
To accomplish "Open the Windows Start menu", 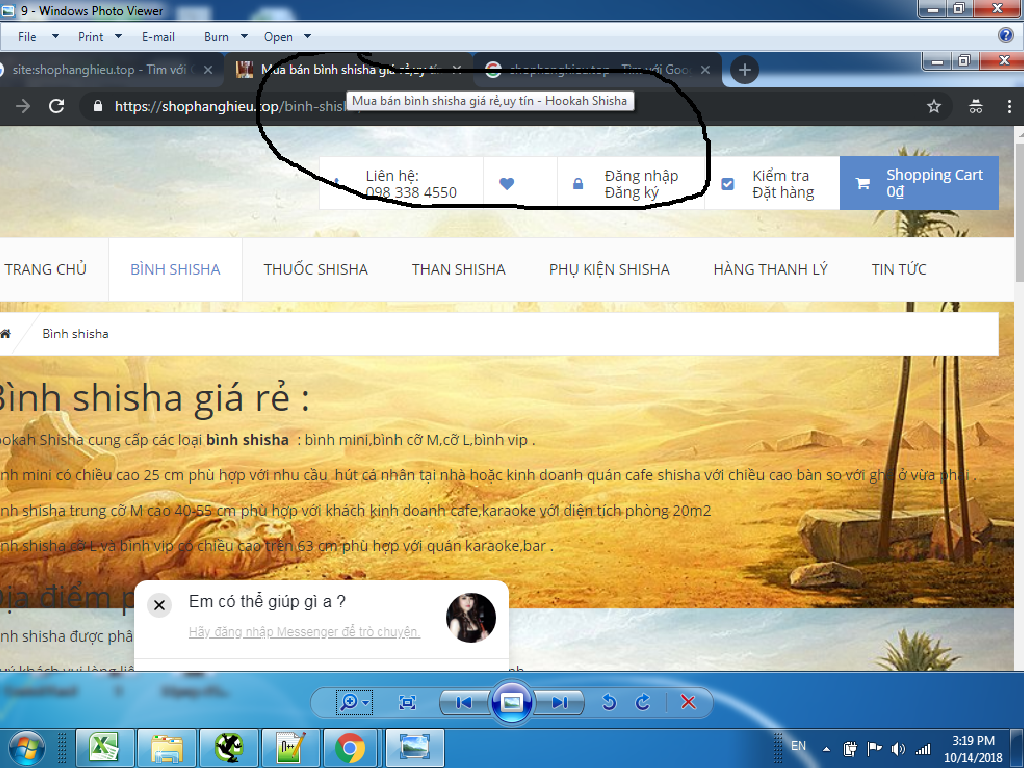I will [x=27, y=748].
